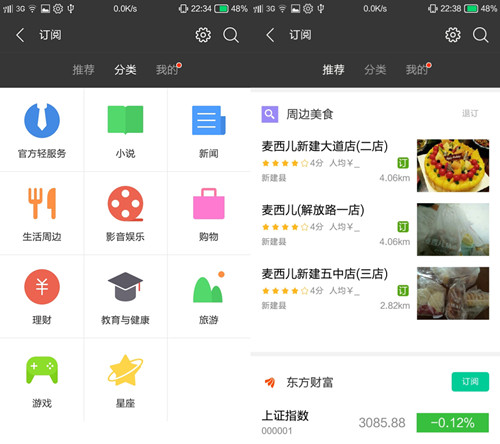Open 麦西儿新建大道店(二店) listing title
500x444 pixels.
tap(325, 146)
